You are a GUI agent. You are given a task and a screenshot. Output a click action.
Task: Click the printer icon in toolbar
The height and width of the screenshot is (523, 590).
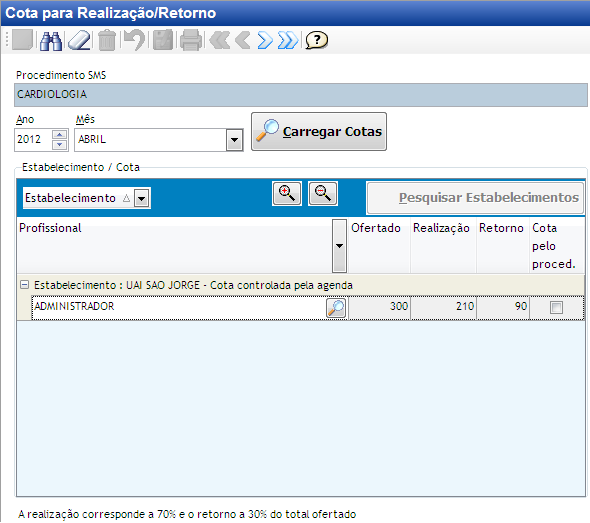point(191,40)
